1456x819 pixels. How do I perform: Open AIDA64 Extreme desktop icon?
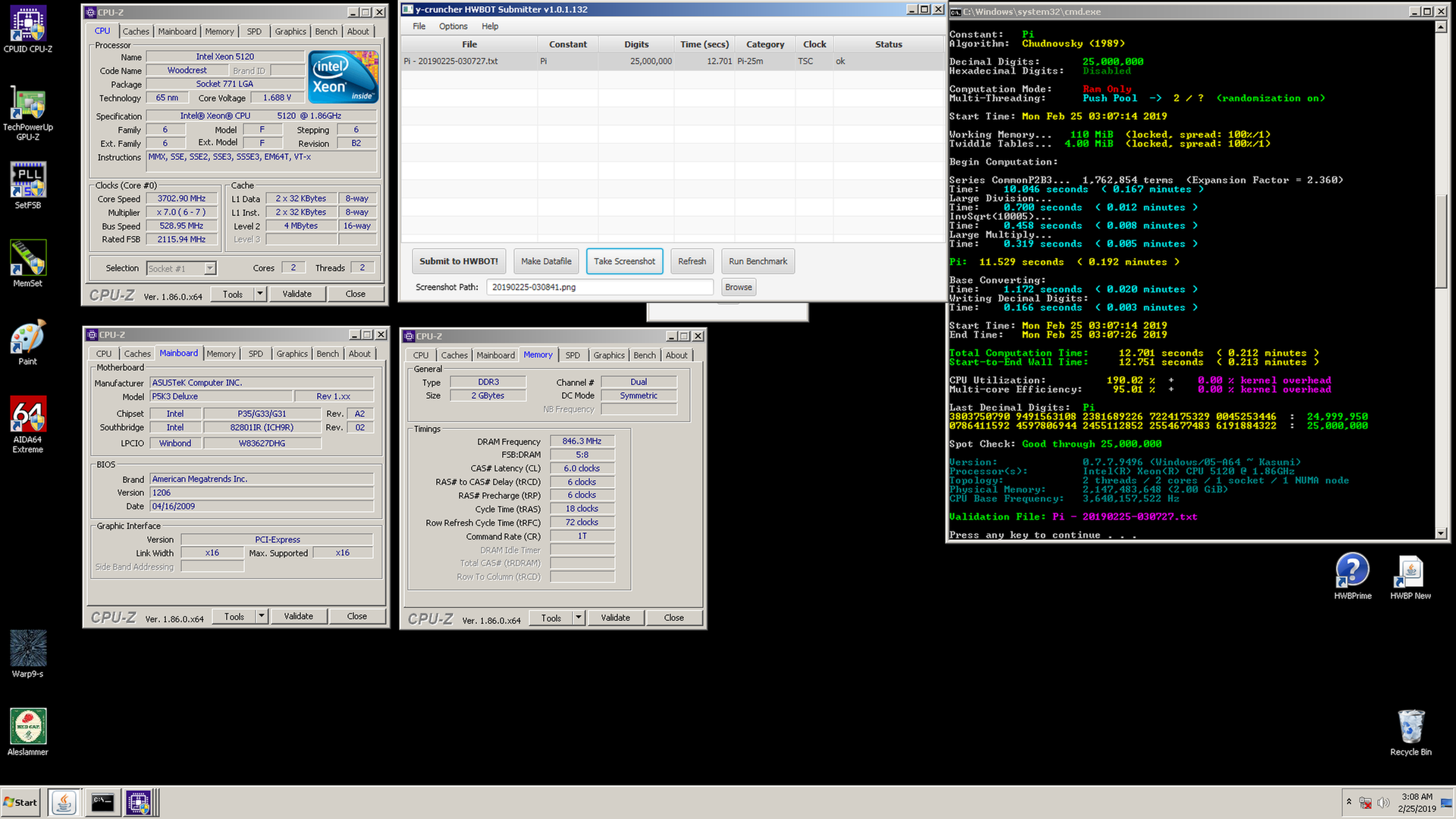coord(28,425)
